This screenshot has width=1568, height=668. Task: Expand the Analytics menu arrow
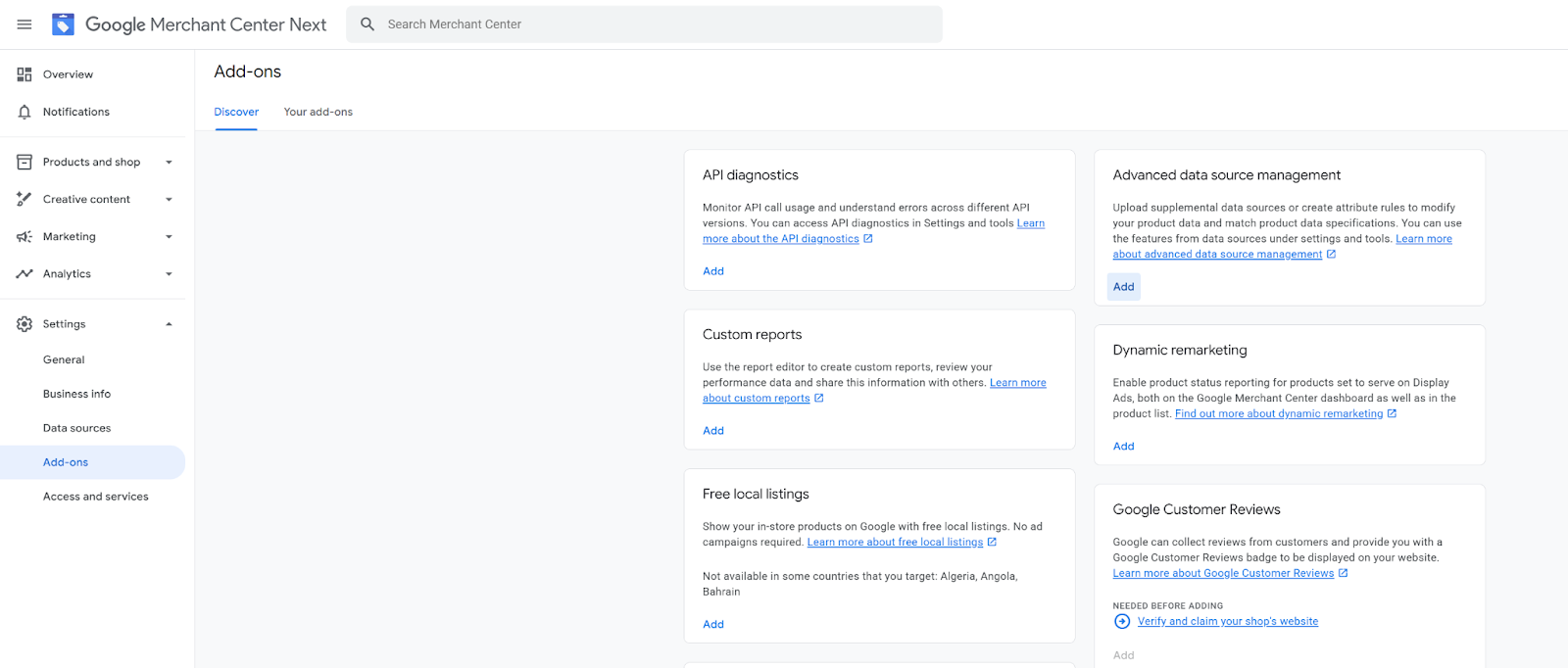coord(169,274)
